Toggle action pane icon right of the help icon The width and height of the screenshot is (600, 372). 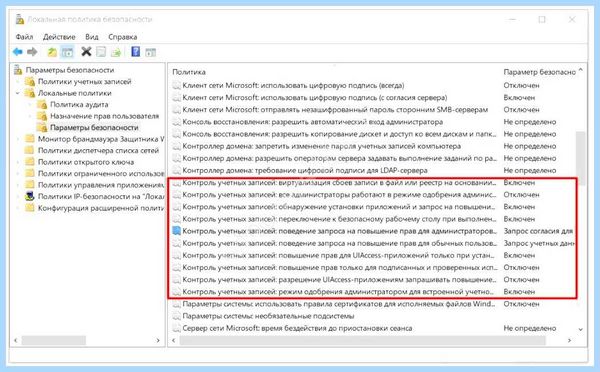150,52
